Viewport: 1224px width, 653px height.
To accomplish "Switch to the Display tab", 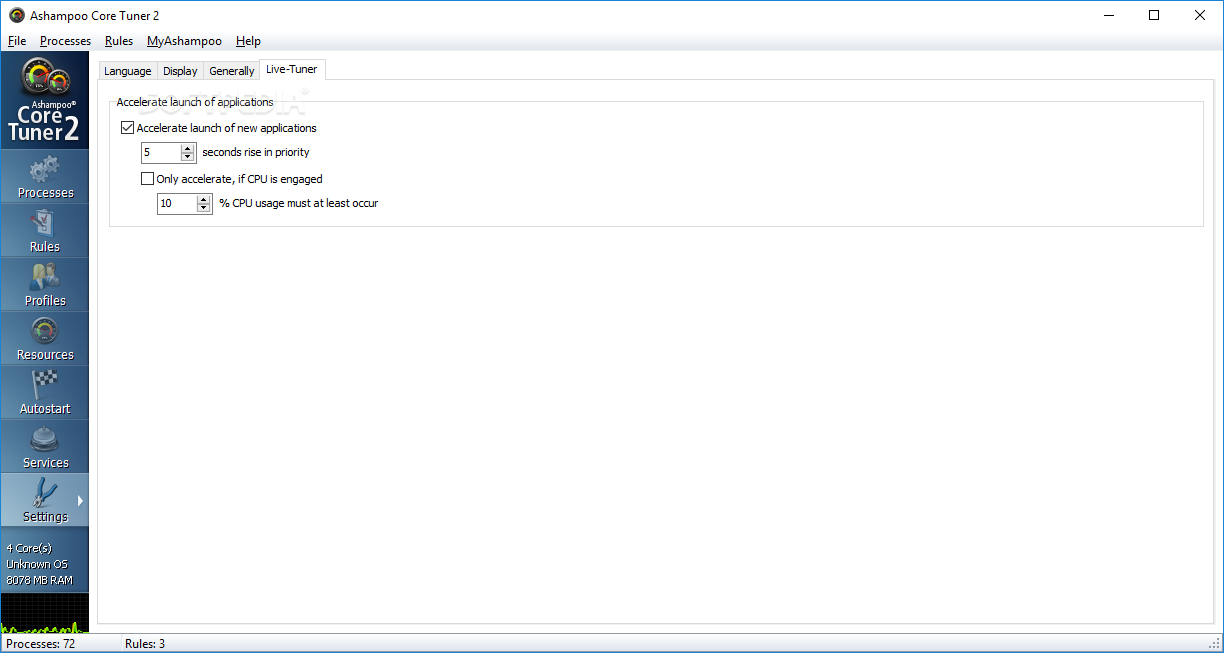I will pyautogui.click(x=180, y=71).
